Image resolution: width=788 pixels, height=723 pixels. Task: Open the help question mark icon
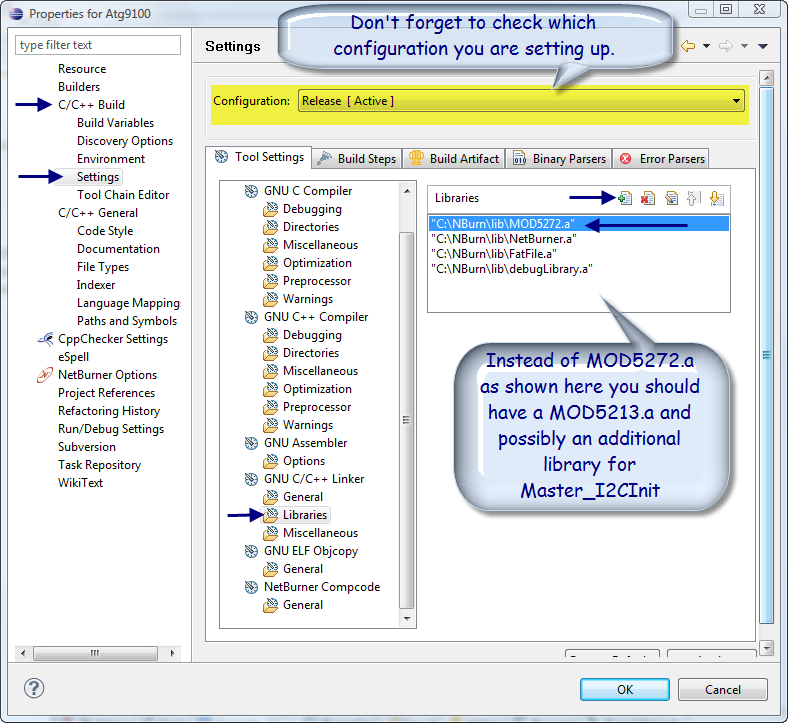(x=34, y=688)
